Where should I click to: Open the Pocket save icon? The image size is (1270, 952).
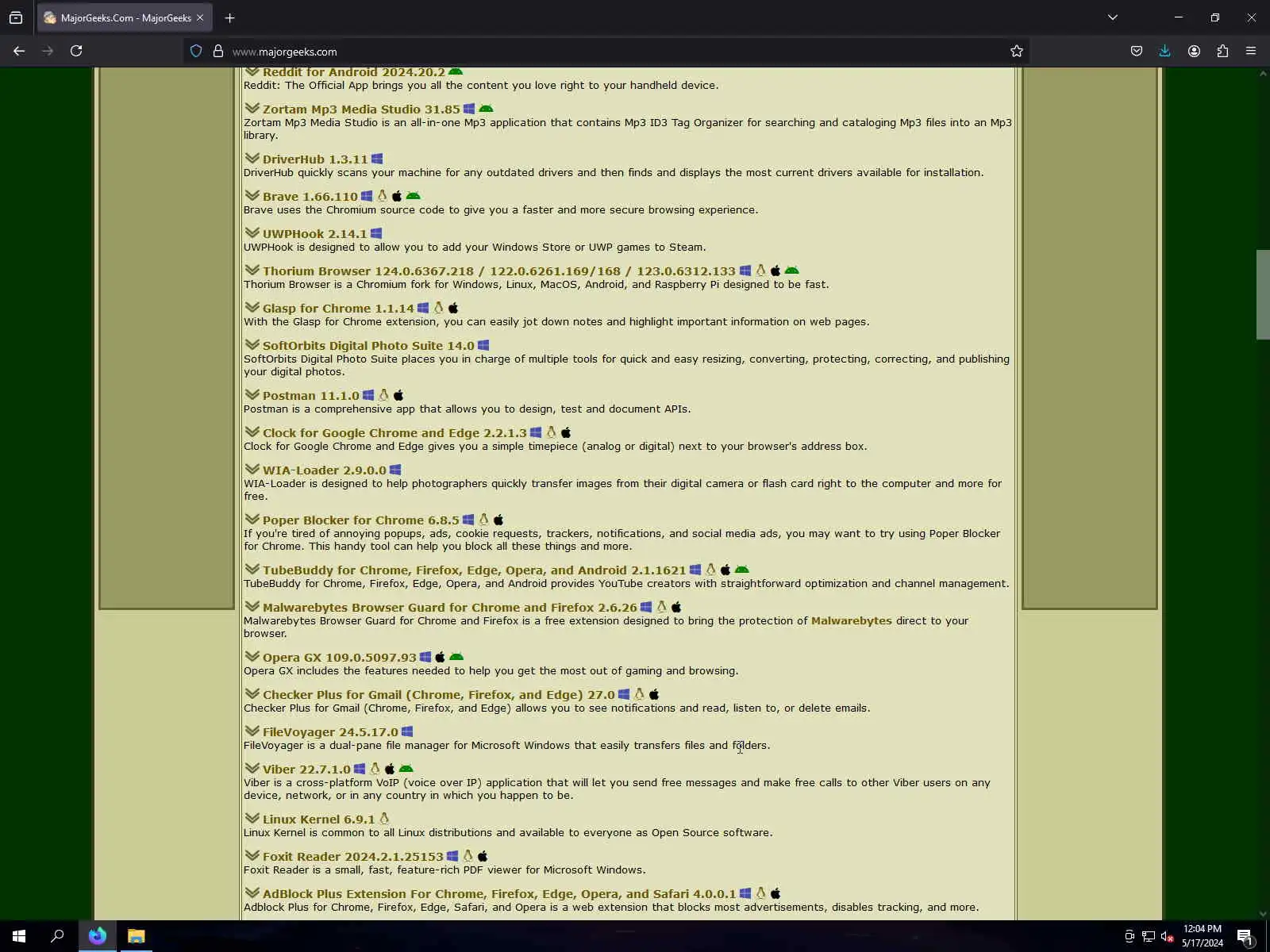1137,51
